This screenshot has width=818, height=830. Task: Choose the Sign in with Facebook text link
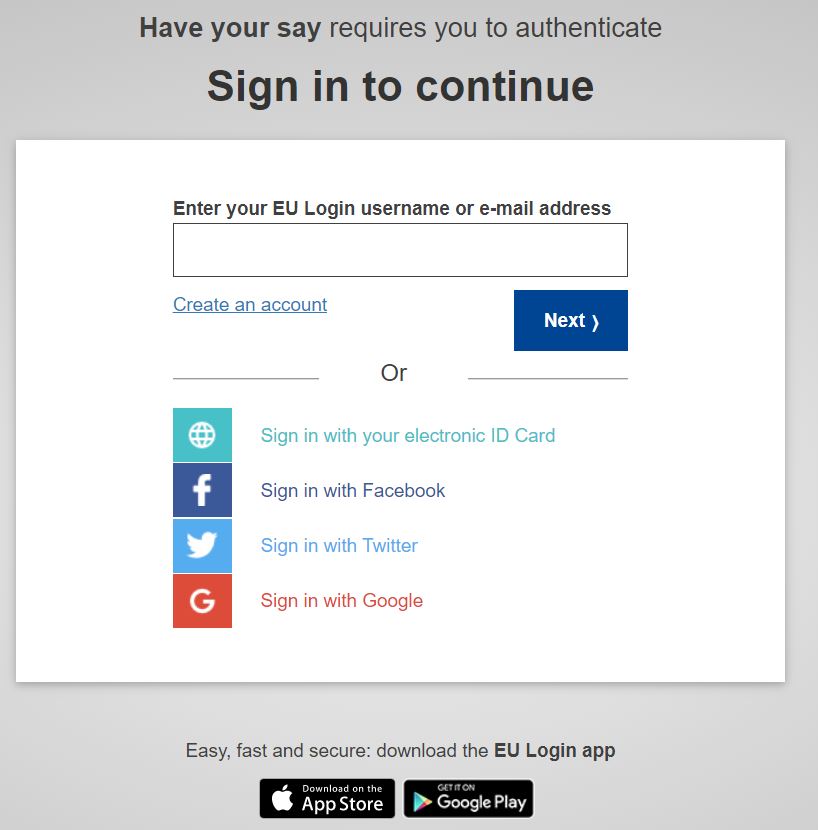353,490
